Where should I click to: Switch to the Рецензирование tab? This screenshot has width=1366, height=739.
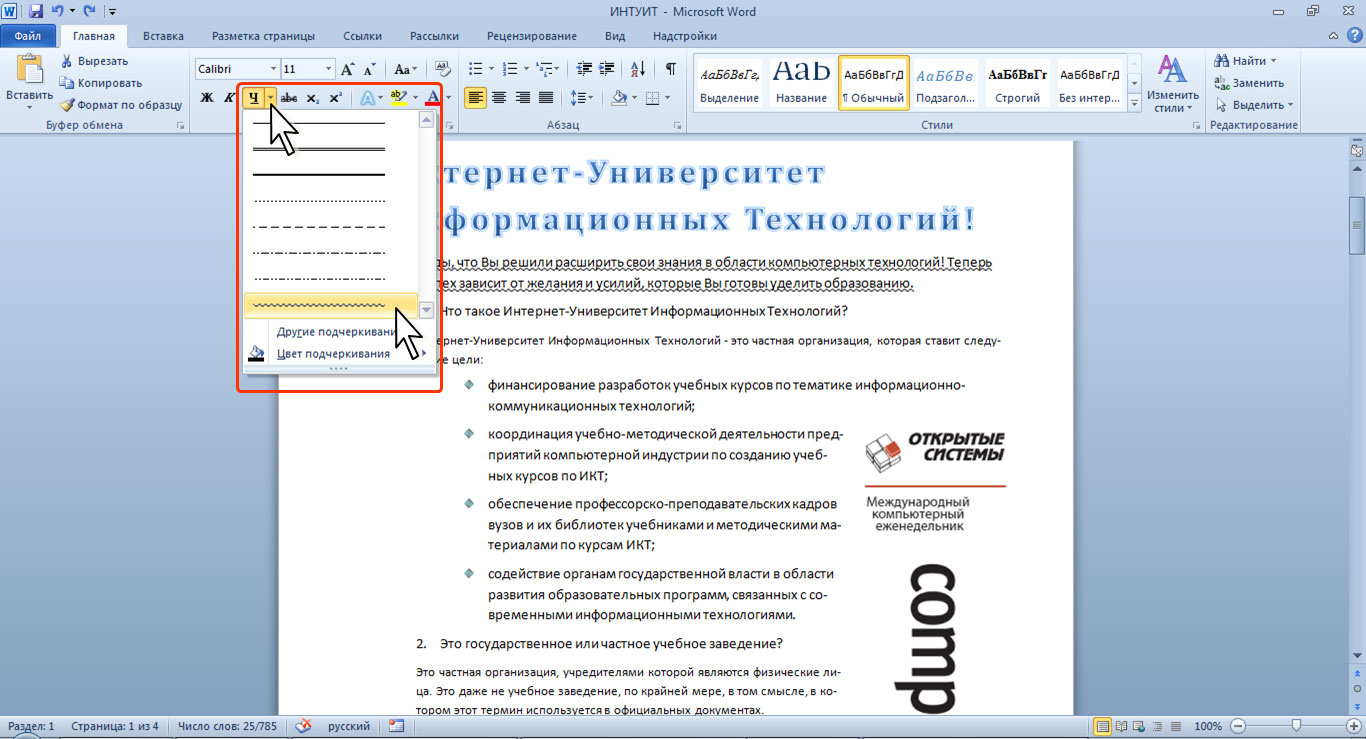click(531, 36)
